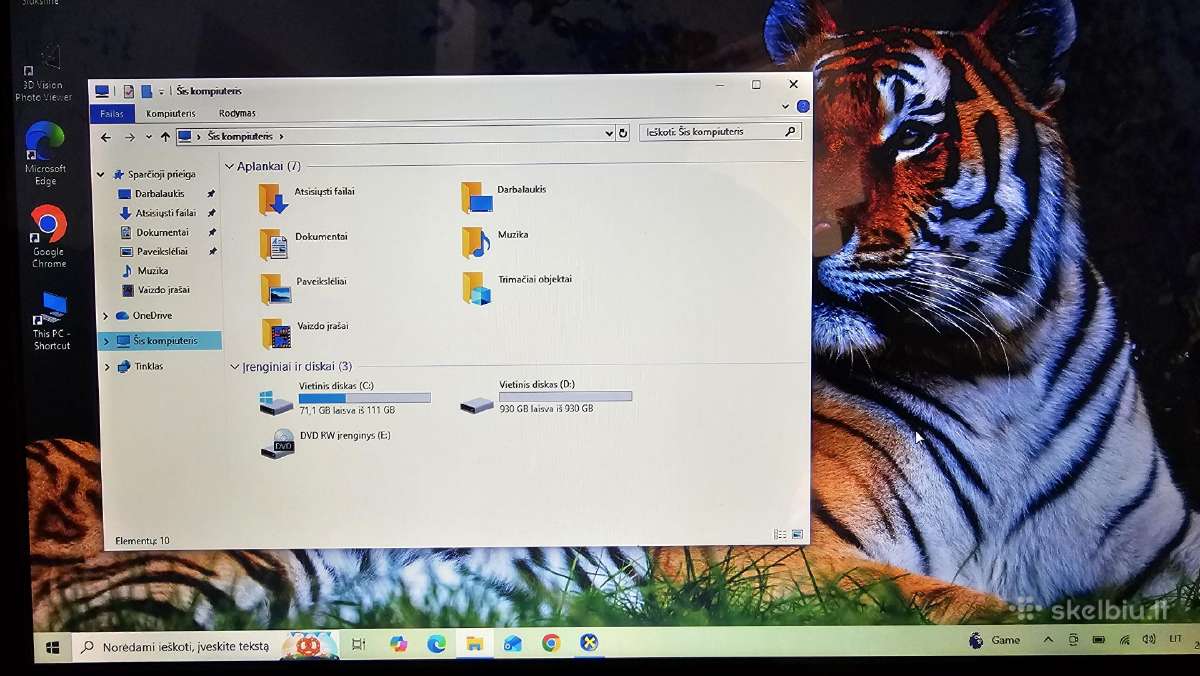The height and width of the screenshot is (676, 1200).
Task: Open the Kompiuteris ribbon tab
Action: coord(171,114)
